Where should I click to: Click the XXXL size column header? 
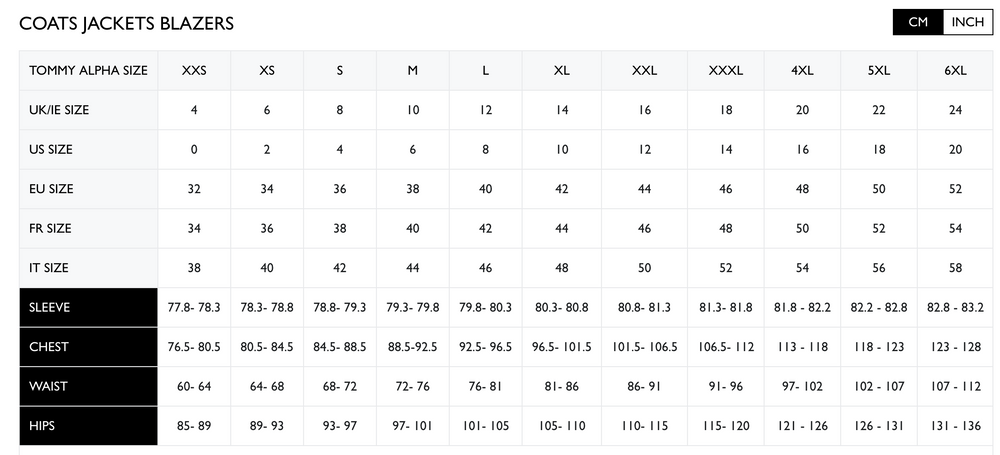(x=725, y=71)
